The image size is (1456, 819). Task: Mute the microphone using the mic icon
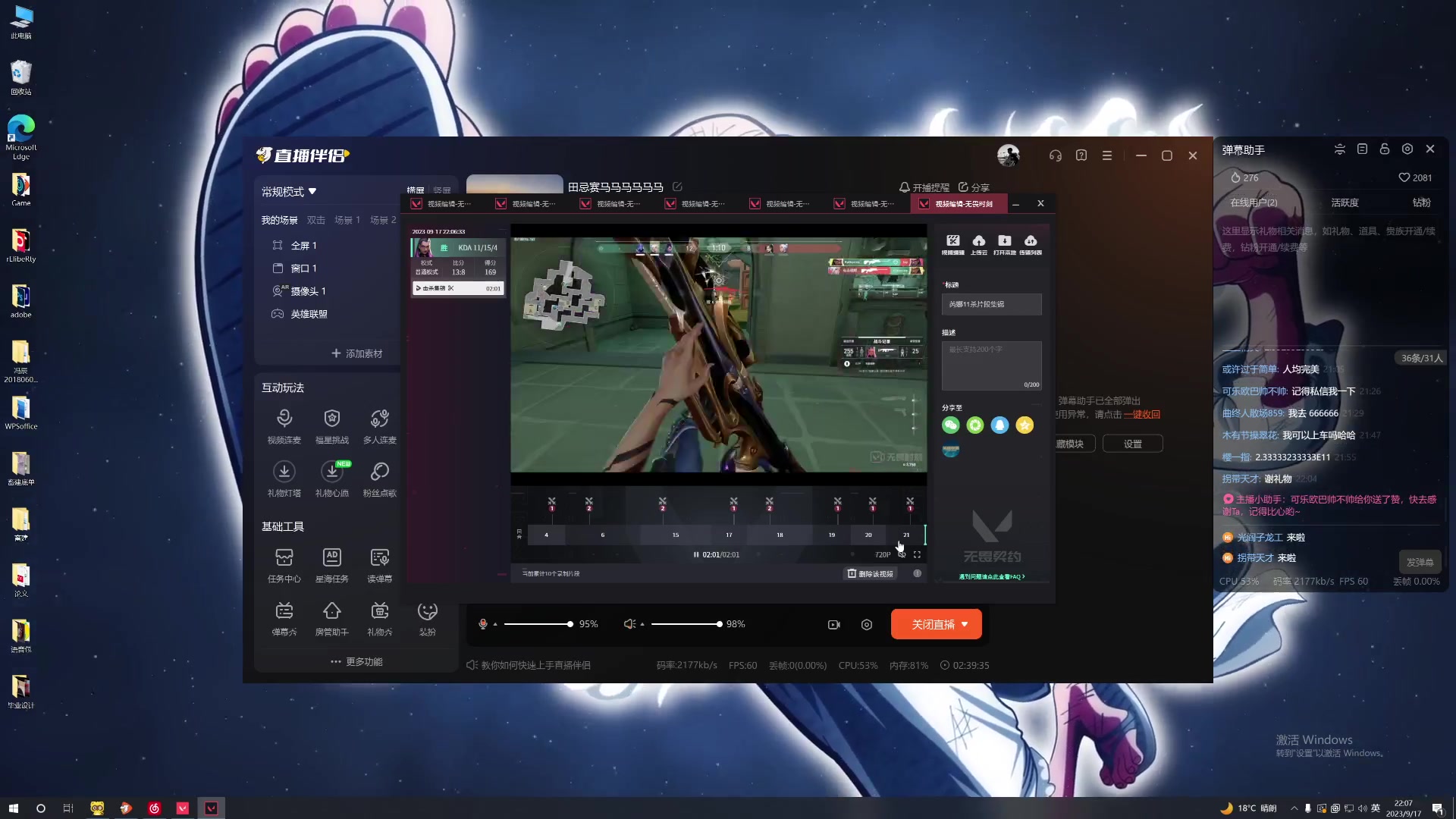point(483,624)
